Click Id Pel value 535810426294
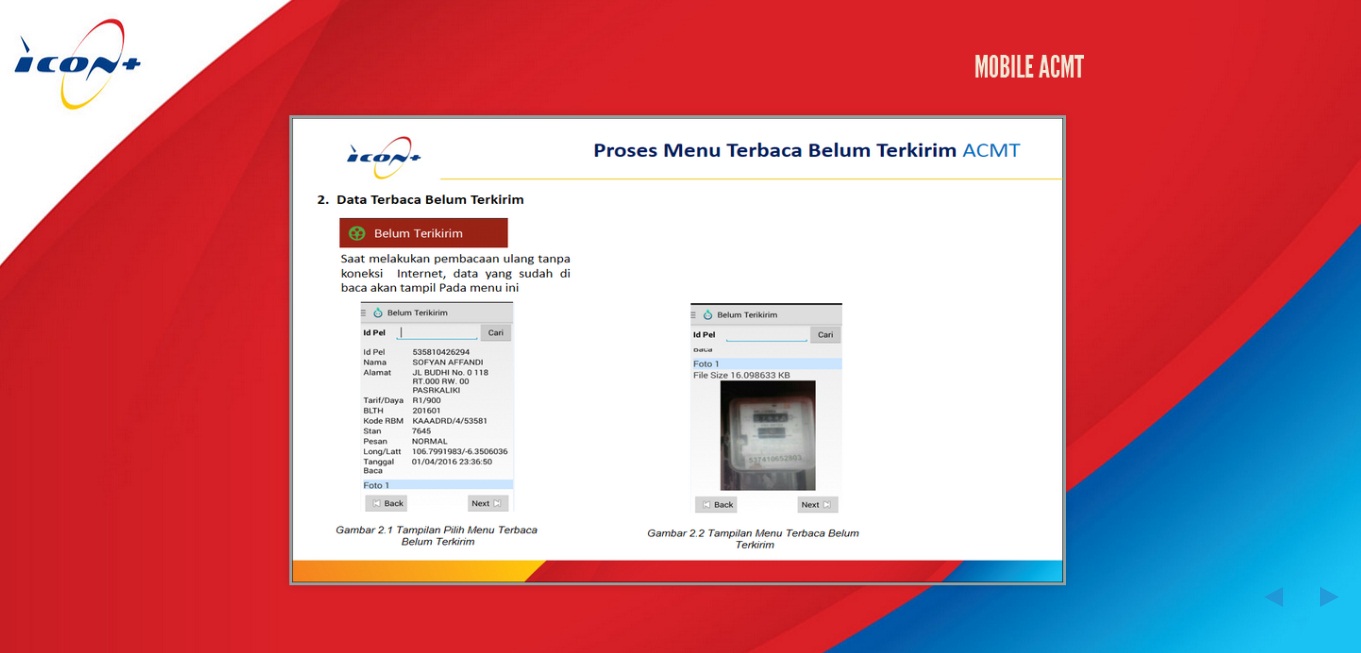 (441, 352)
